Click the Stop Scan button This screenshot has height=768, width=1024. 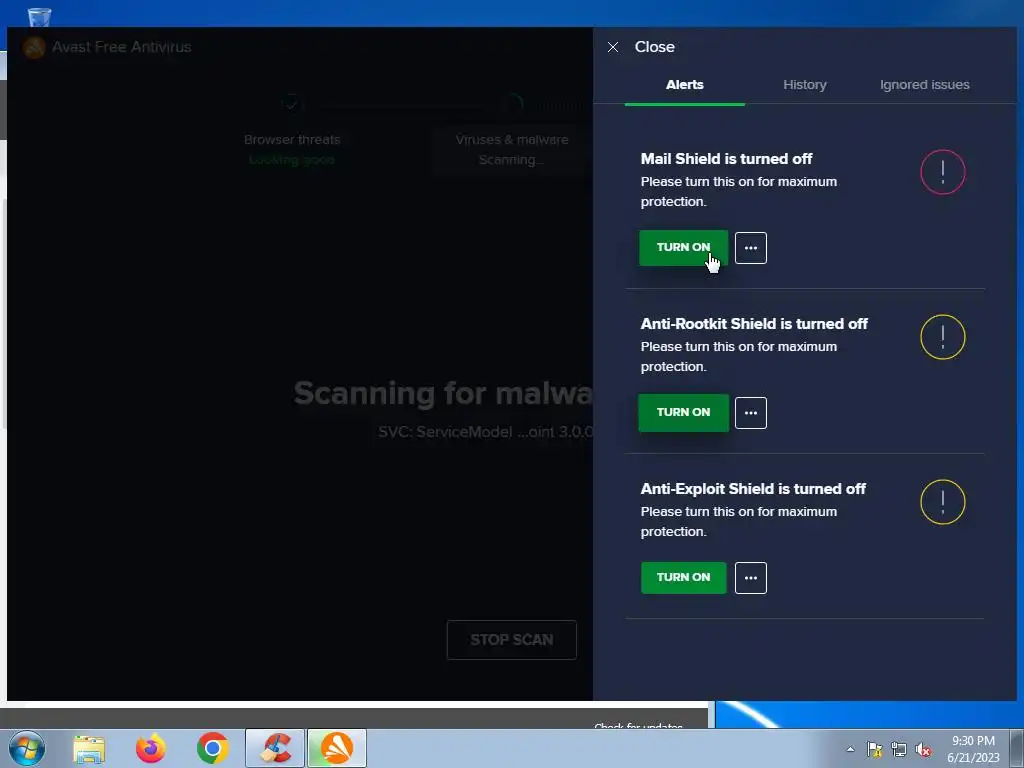coord(511,640)
